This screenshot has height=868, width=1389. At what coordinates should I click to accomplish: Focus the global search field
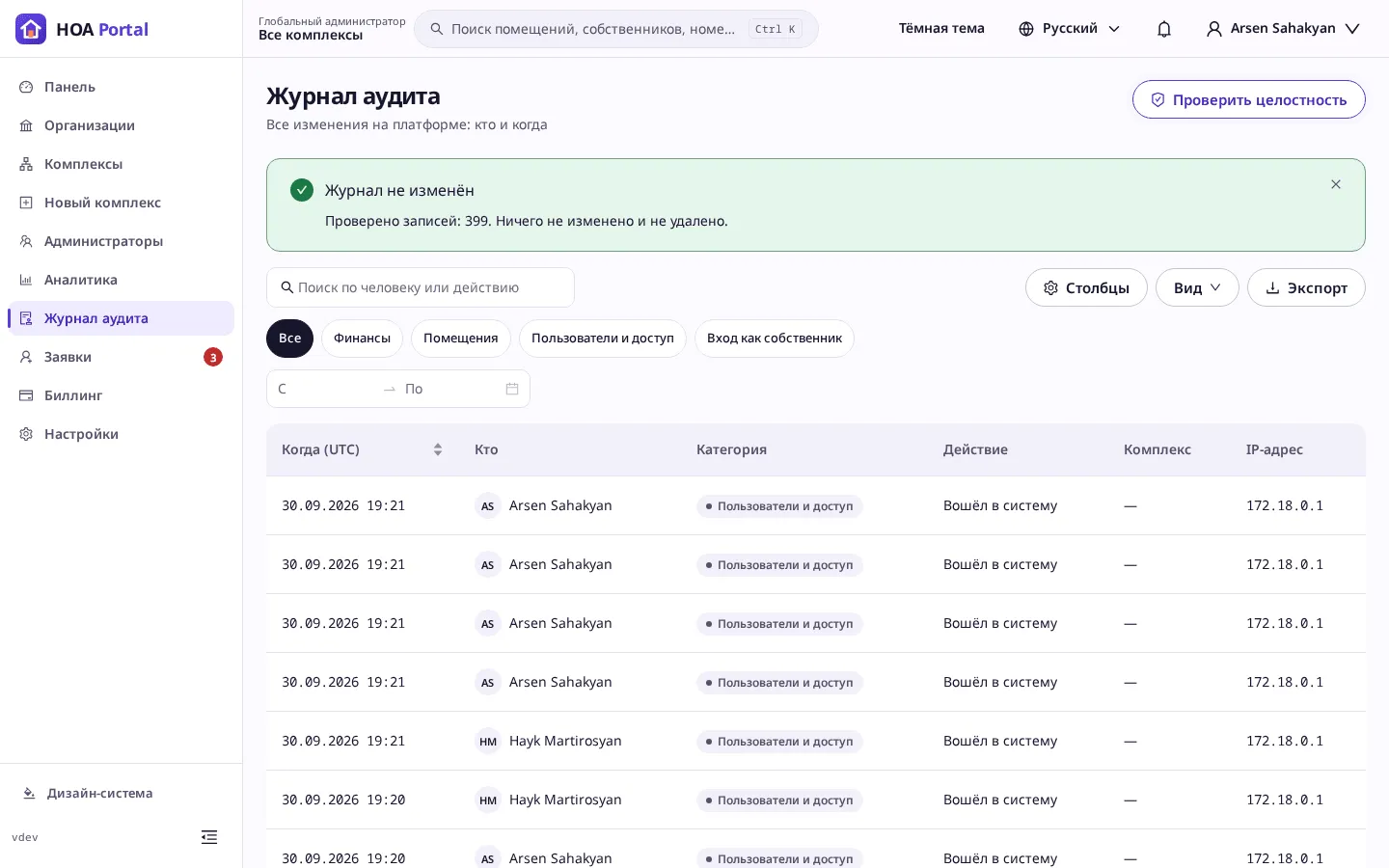pos(616,29)
